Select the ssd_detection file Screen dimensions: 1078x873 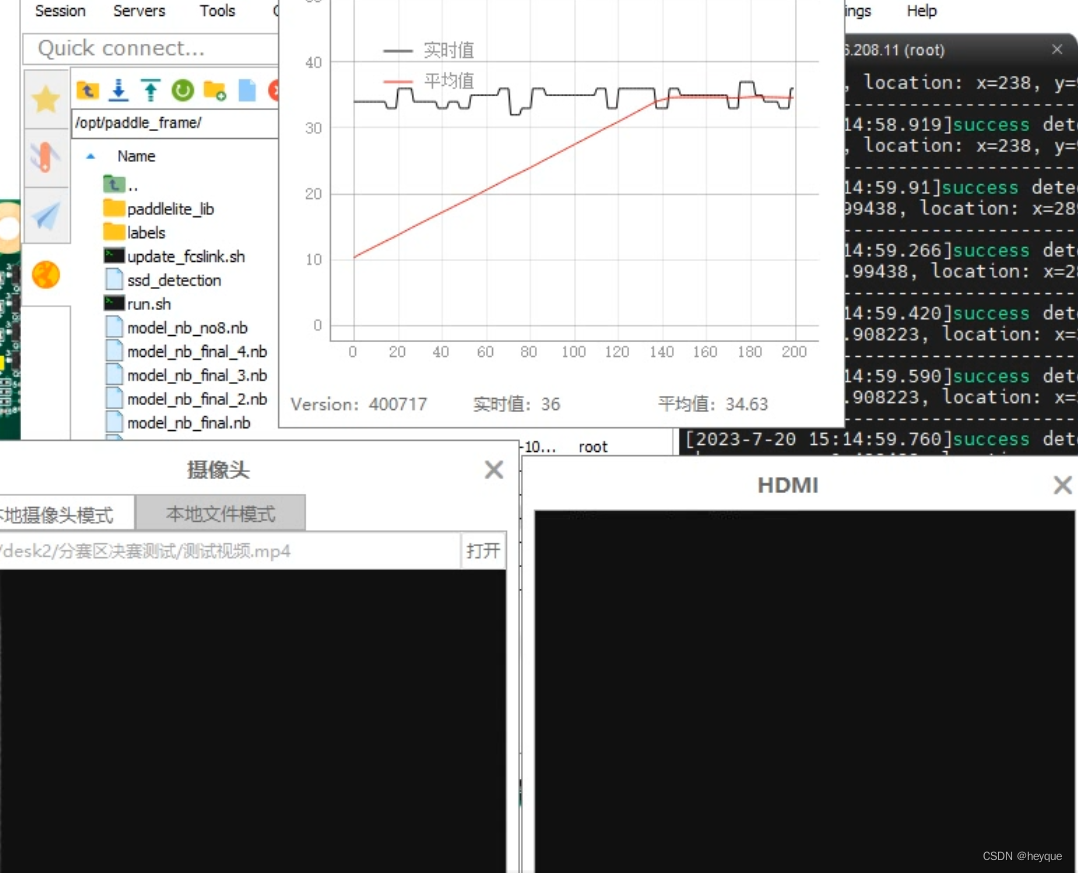163,280
